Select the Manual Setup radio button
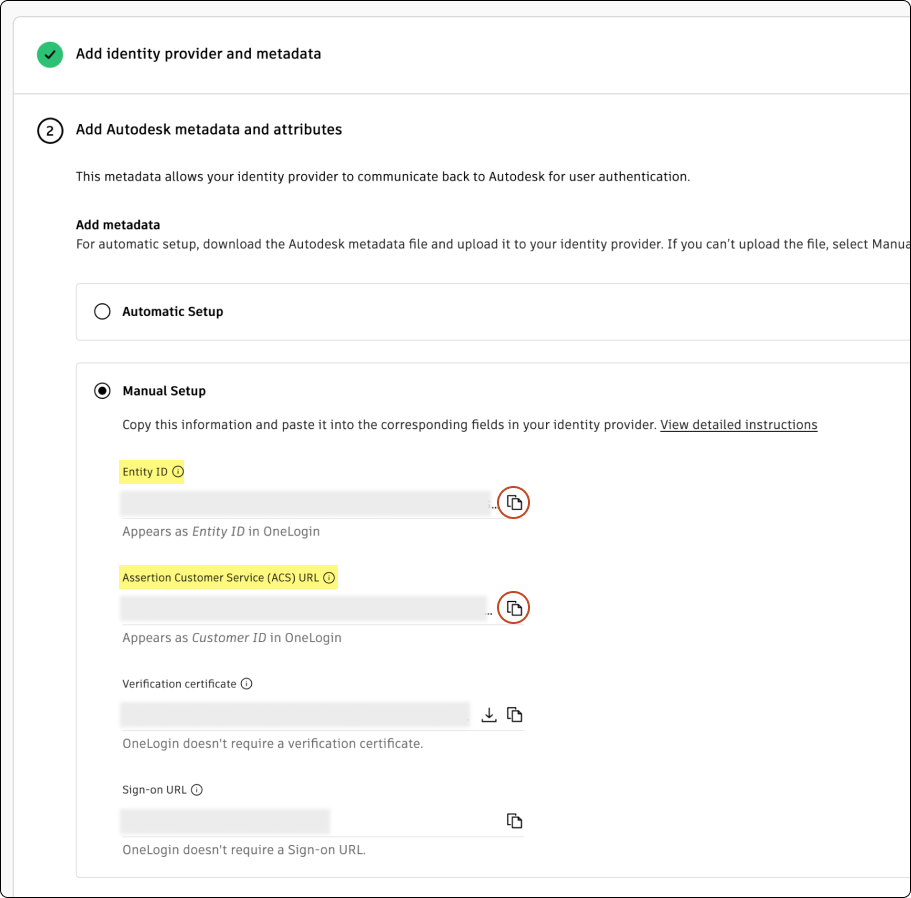Screen dimensions: 911x898 [102, 391]
